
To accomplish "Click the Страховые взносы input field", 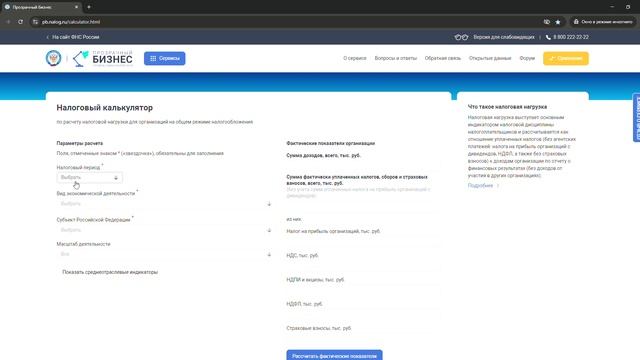I will point(363,338).
